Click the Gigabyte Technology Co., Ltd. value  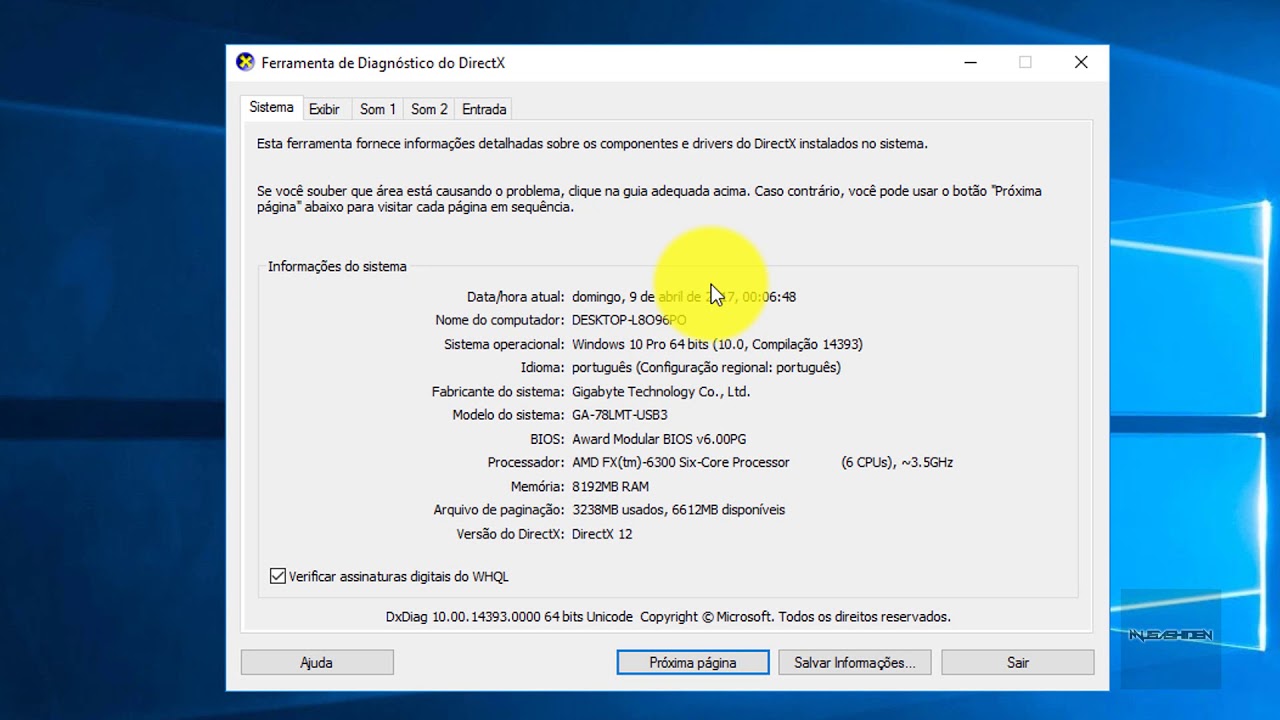661,391
